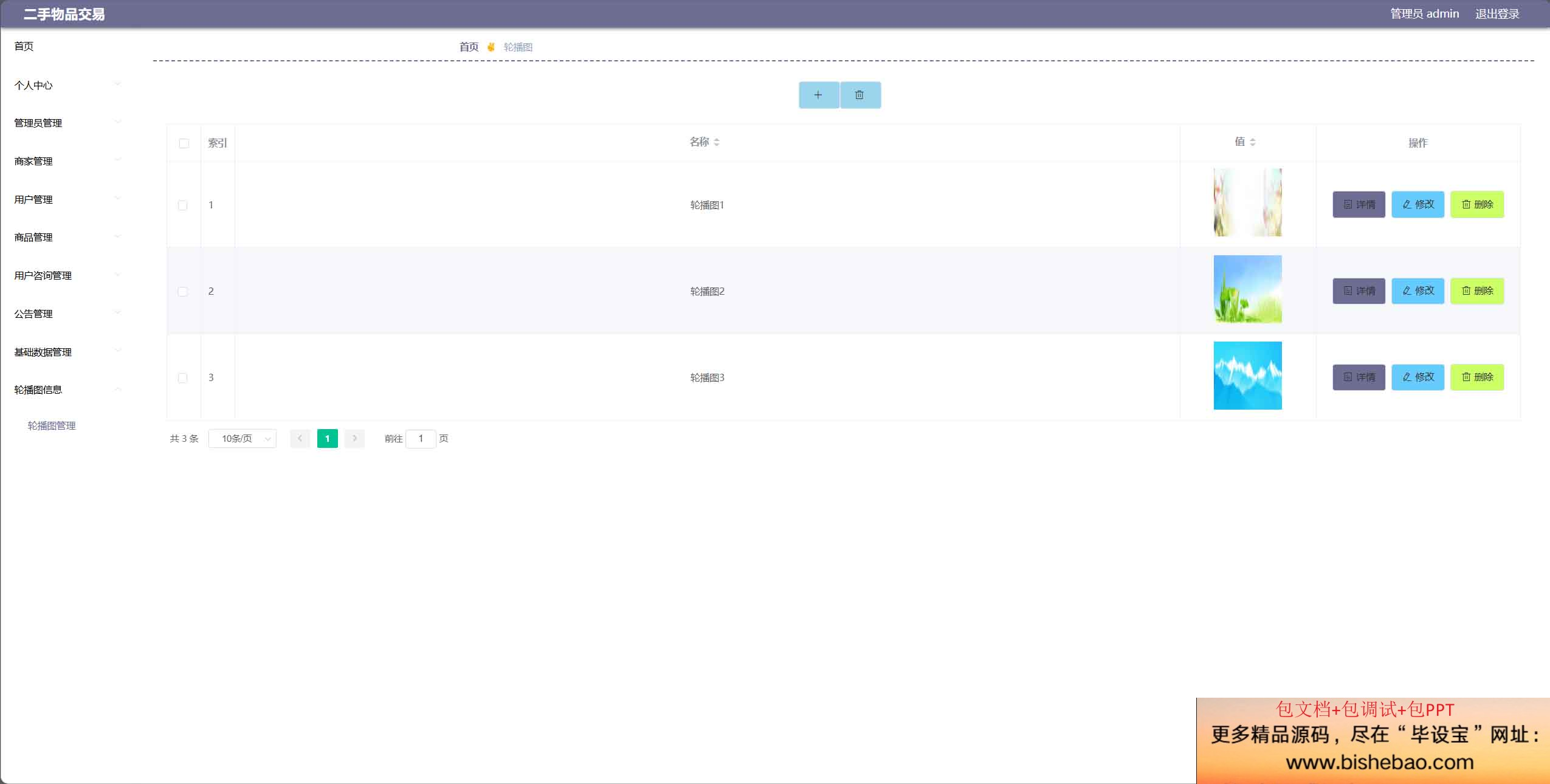1550x784 pixels.
Task: Click 修改 for 轮播图2
Action: 1418,291
